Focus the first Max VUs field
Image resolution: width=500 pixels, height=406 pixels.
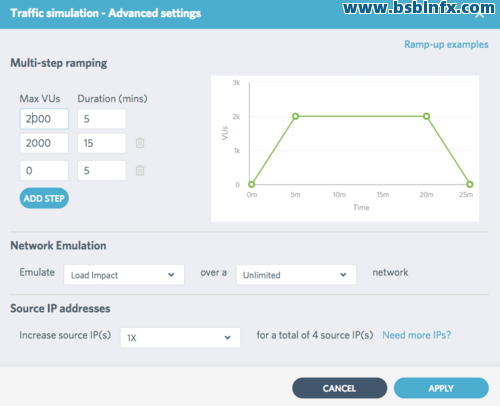point(44,119)
